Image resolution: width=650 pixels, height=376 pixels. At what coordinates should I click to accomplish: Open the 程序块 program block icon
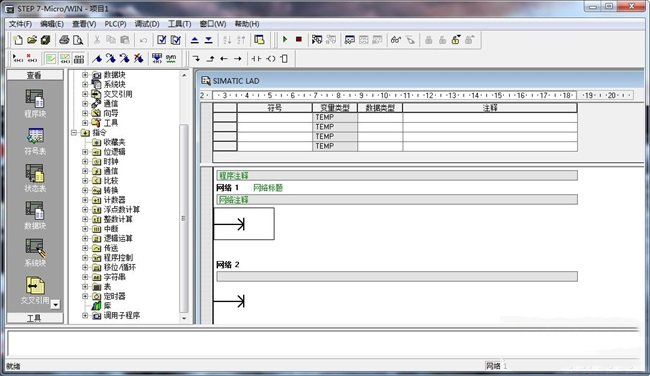(x=35, y=103)
